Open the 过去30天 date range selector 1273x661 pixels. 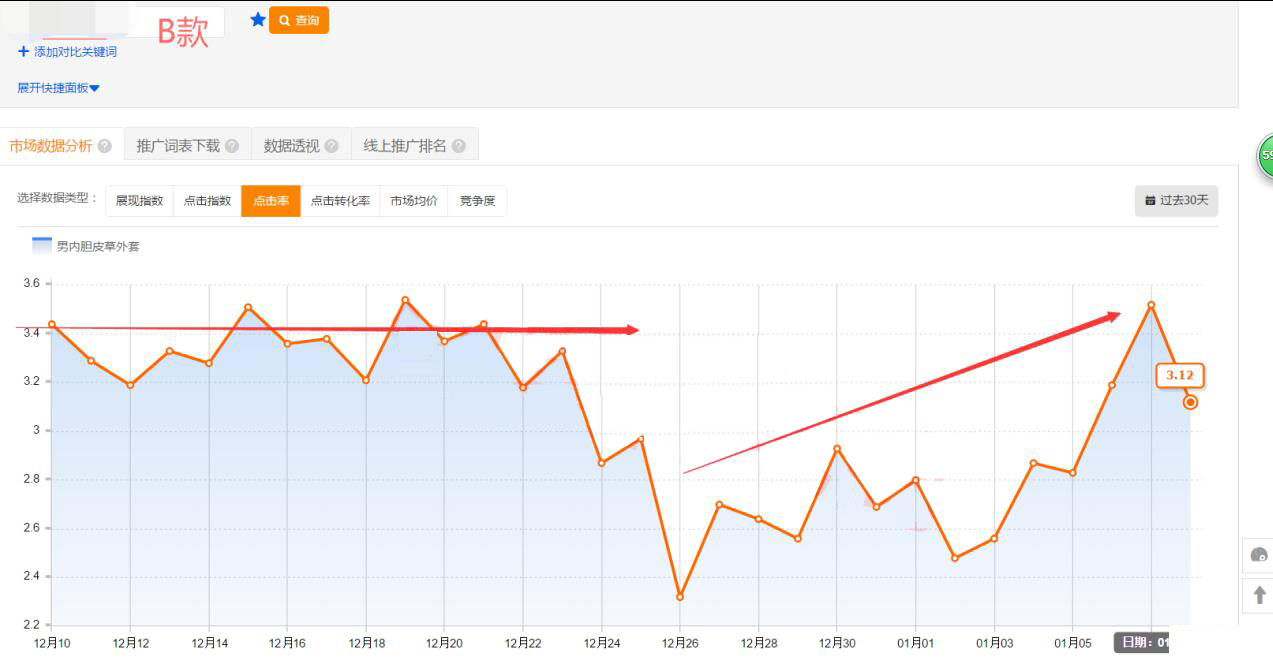(x=1176, y=201)
